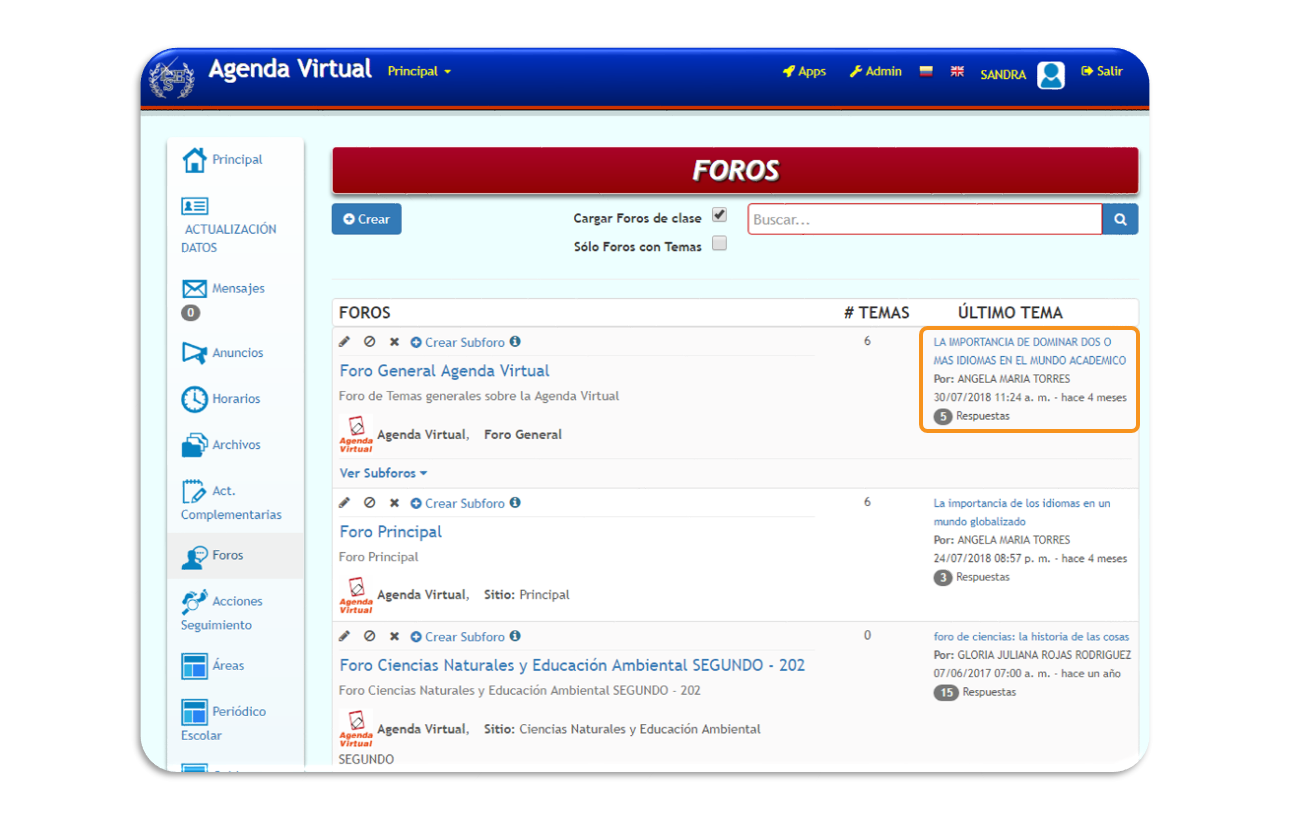
Task: Select Anuncios sidebar menu item
Action: click(238, 353)
